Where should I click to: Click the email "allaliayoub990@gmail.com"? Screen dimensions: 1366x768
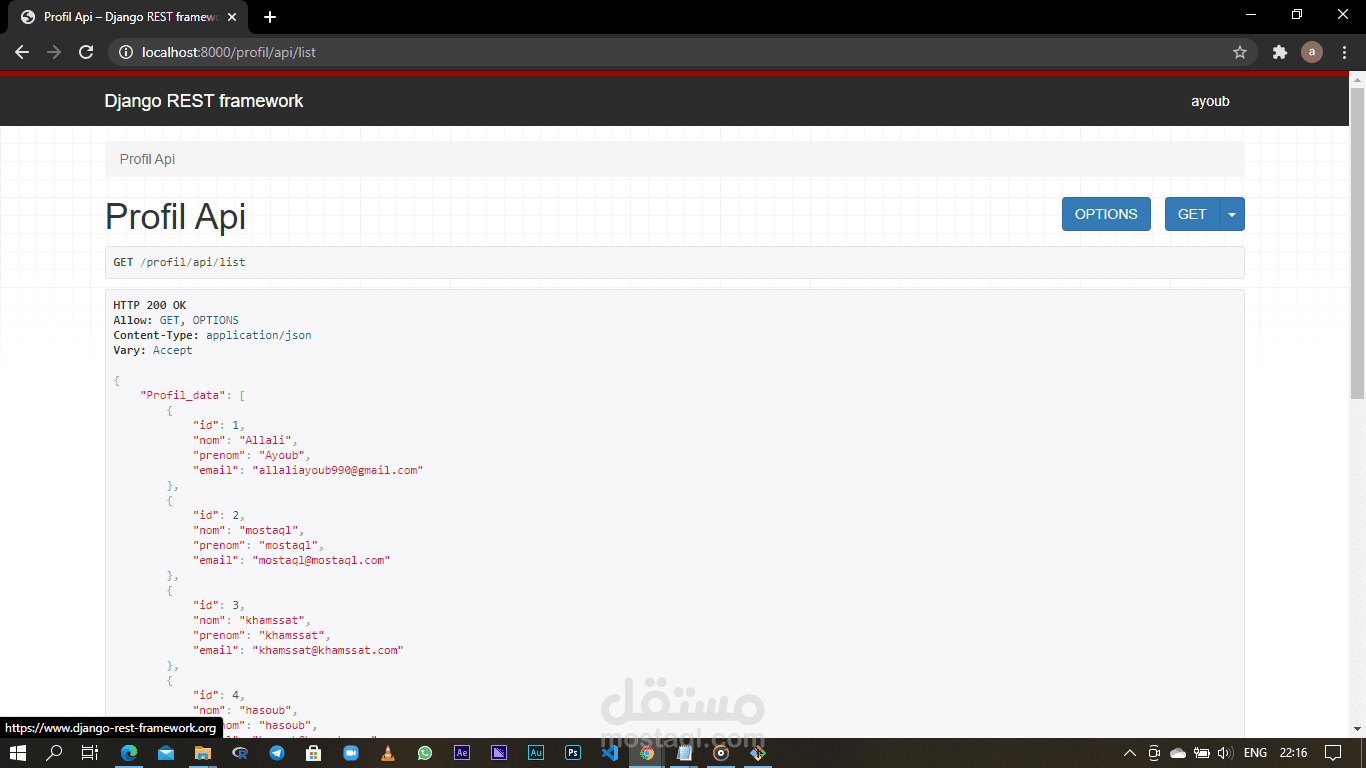338,470
